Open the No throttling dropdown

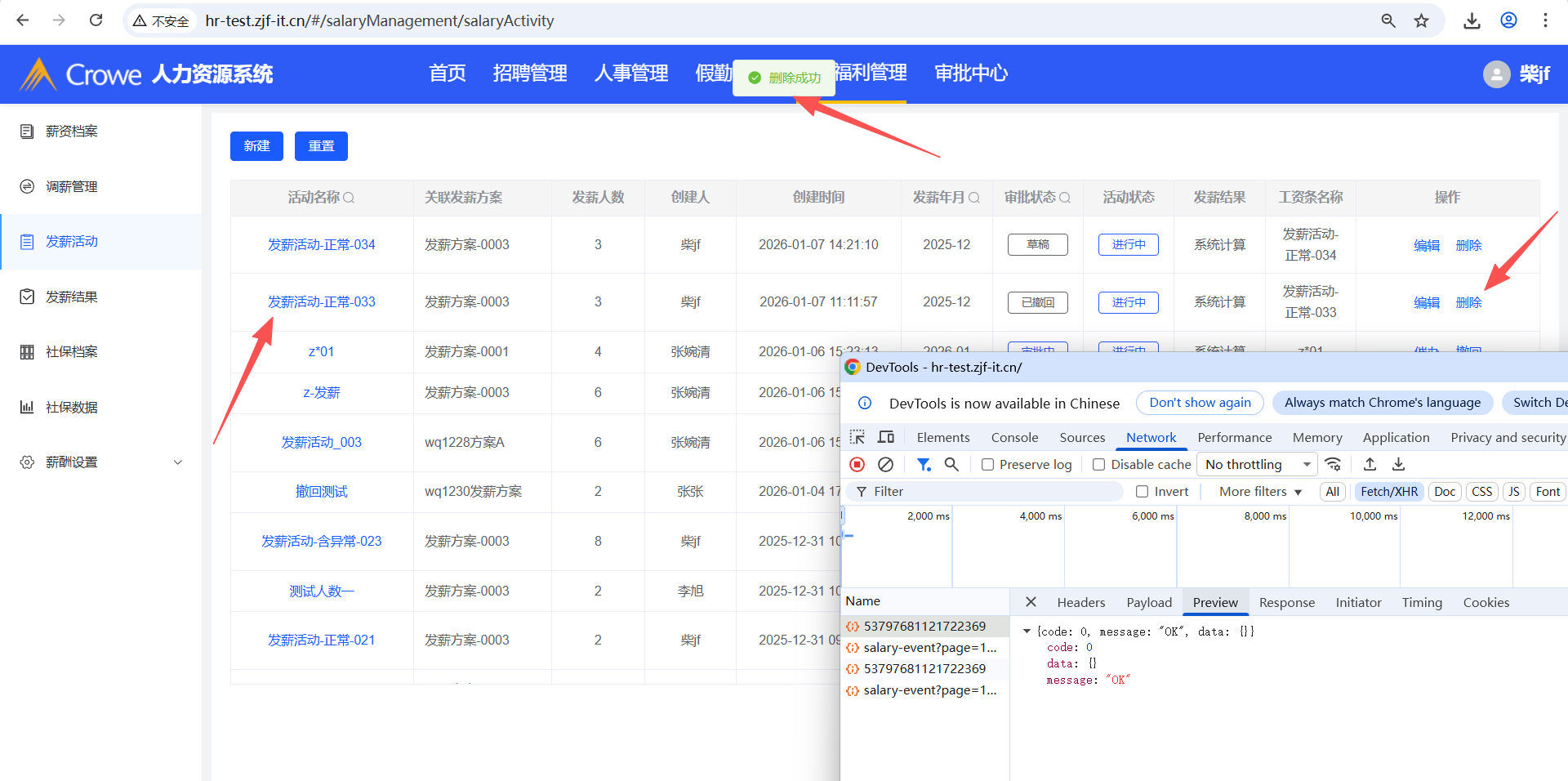(x=1257, y=465)
